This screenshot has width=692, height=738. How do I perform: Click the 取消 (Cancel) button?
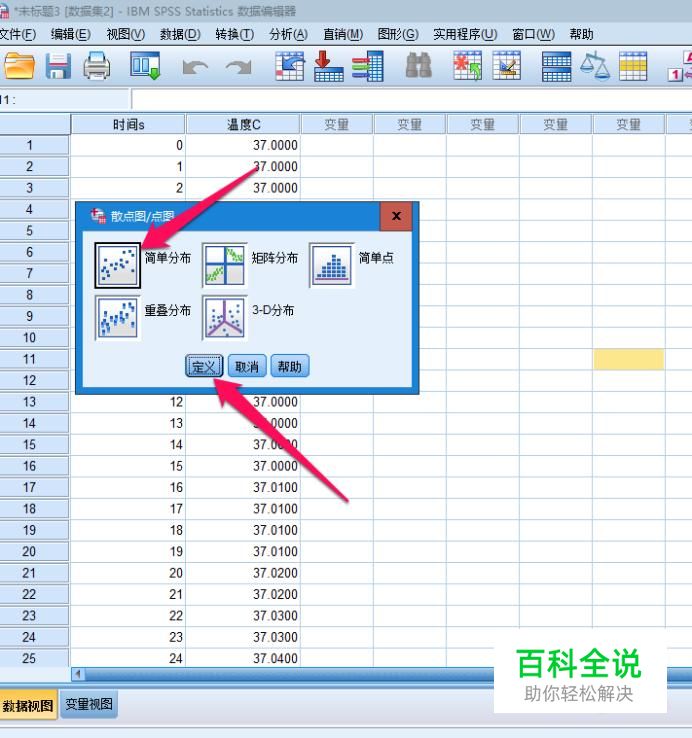247,366
